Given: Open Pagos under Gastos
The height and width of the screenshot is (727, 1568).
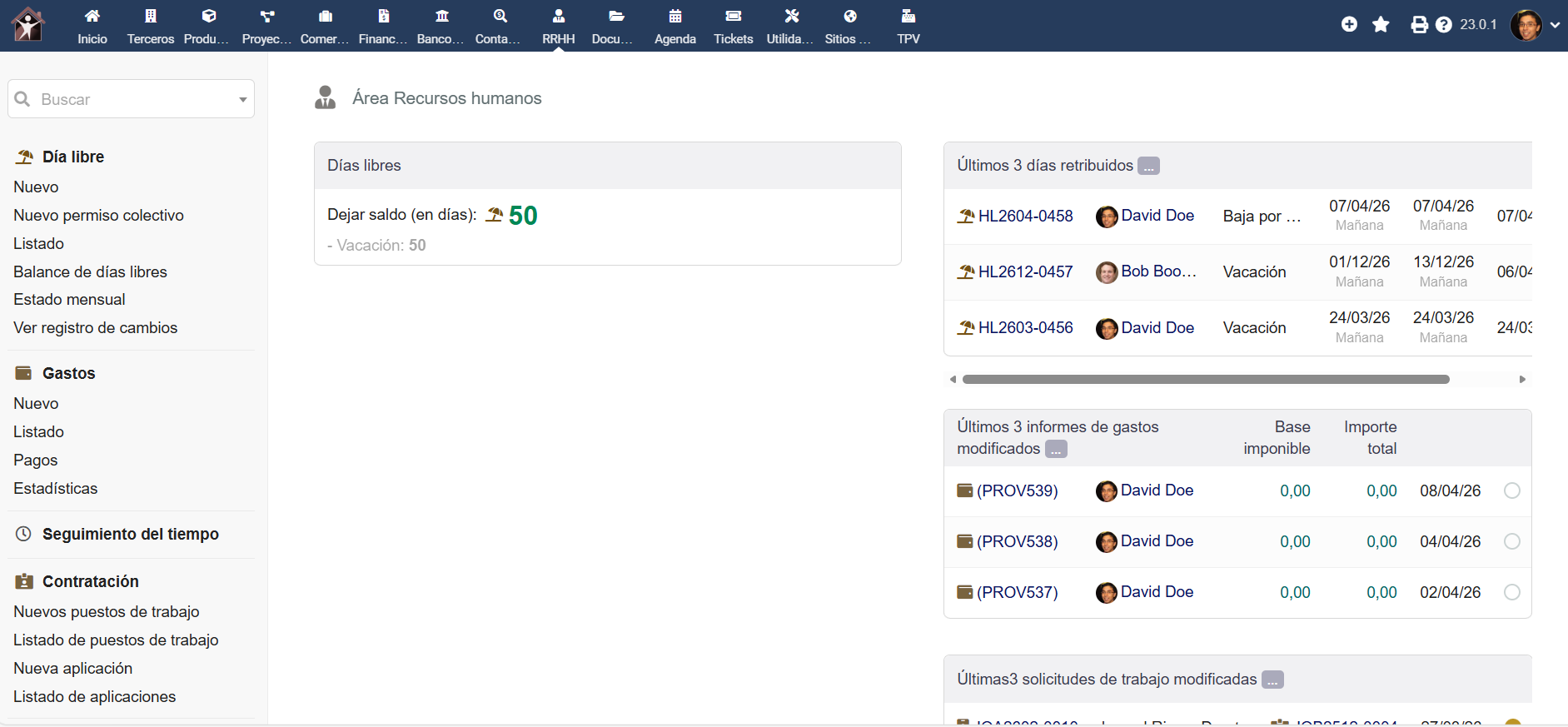Looking at the screenshot, I should (35, 460).
